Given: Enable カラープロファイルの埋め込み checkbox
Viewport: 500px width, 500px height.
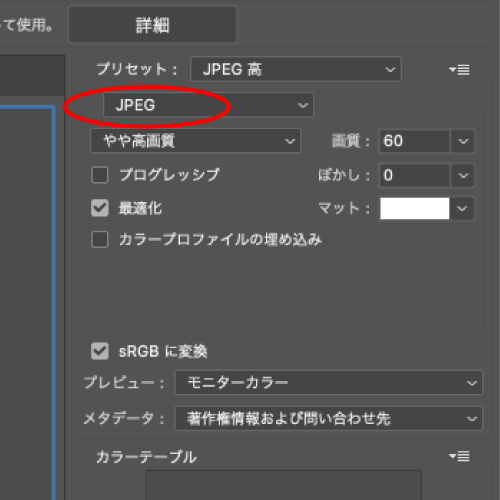Looking at the screenshot, I should [x=100, y=239].
